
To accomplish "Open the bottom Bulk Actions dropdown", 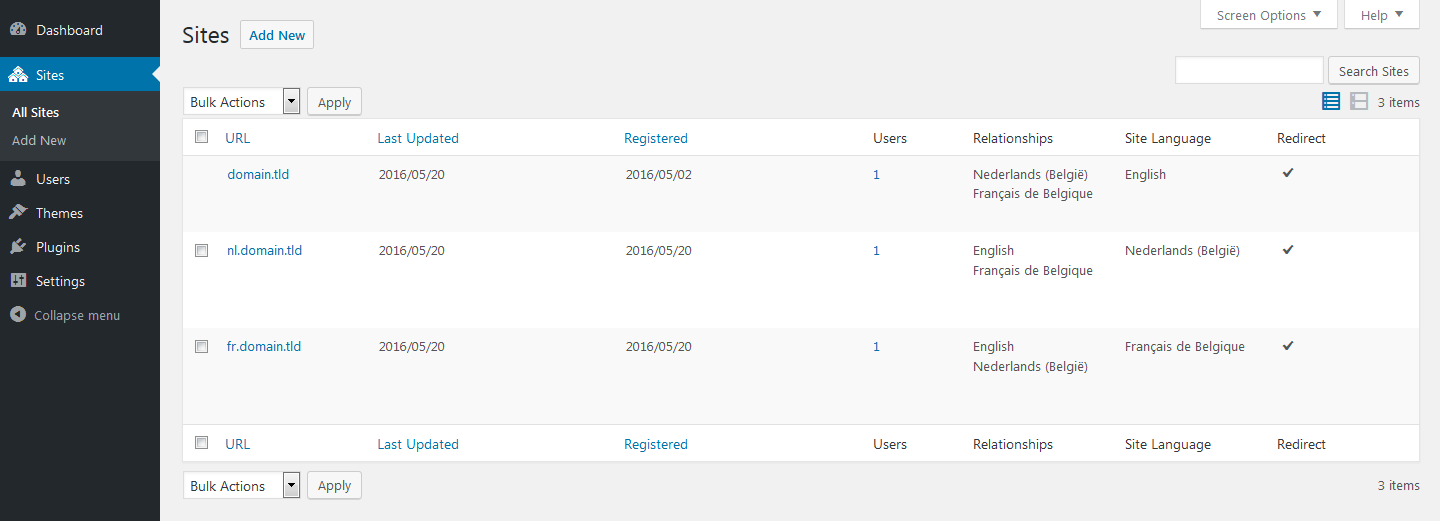I will [x=242, y=486].
